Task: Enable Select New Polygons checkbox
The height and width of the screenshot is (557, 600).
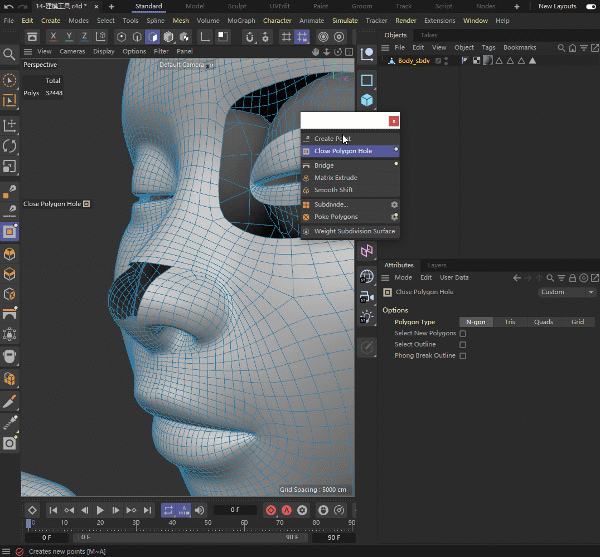Action: [x=462, y=333]
